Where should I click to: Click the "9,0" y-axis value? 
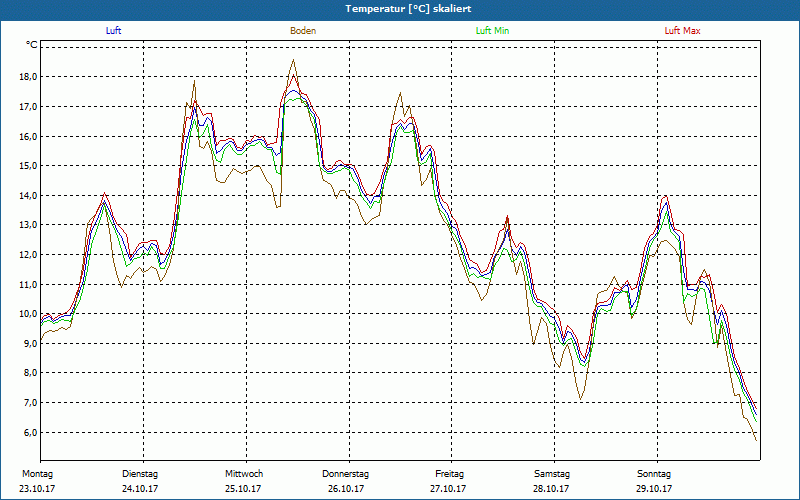click(31, 343)
